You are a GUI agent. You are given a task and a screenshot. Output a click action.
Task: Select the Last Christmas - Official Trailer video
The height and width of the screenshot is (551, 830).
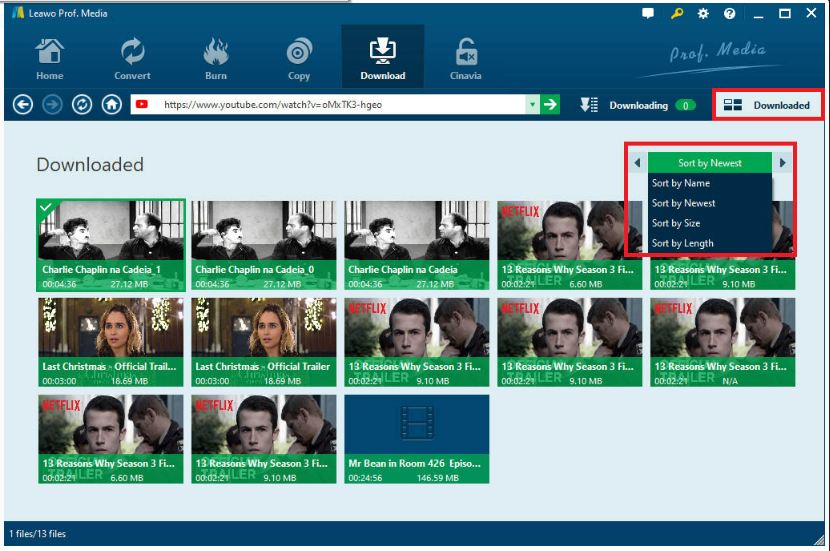(x=264, y=342)
